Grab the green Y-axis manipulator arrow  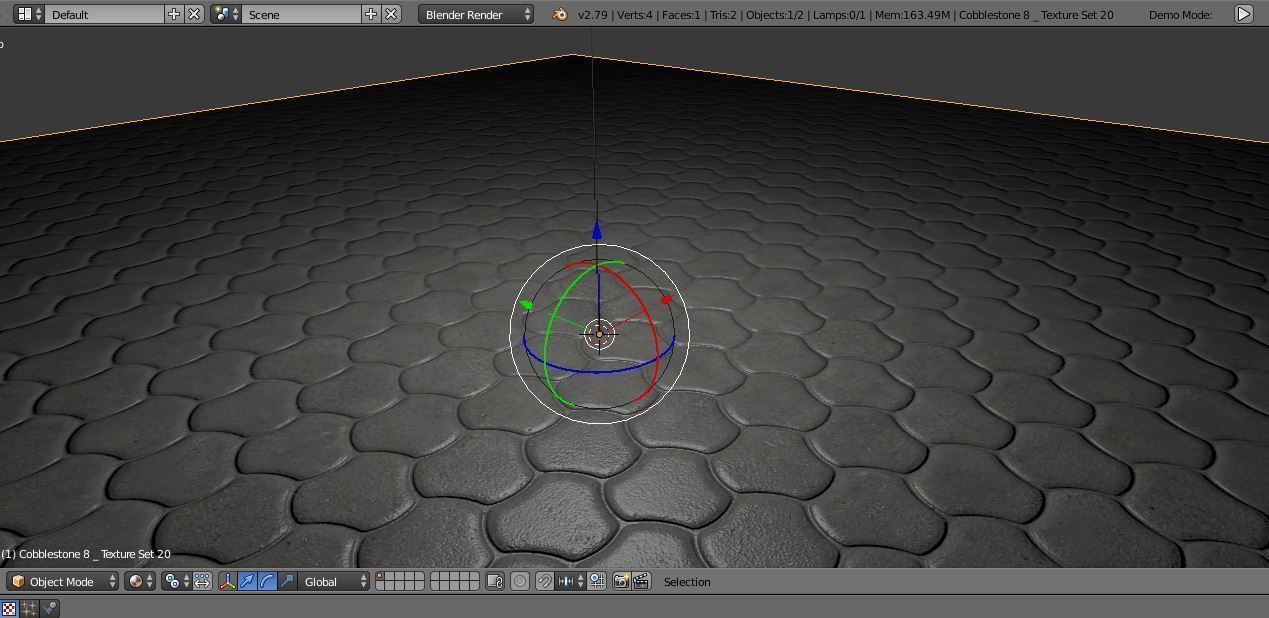coord(526,305)
